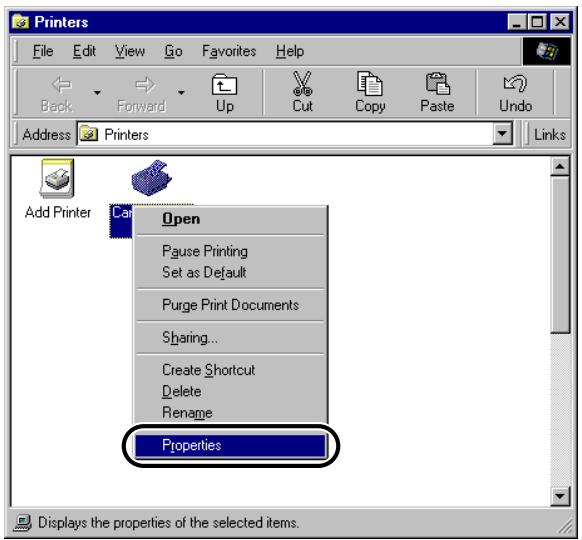Choose Properties in the context menu
Viewport: 582px width, 540px height.
click(230, 445)
